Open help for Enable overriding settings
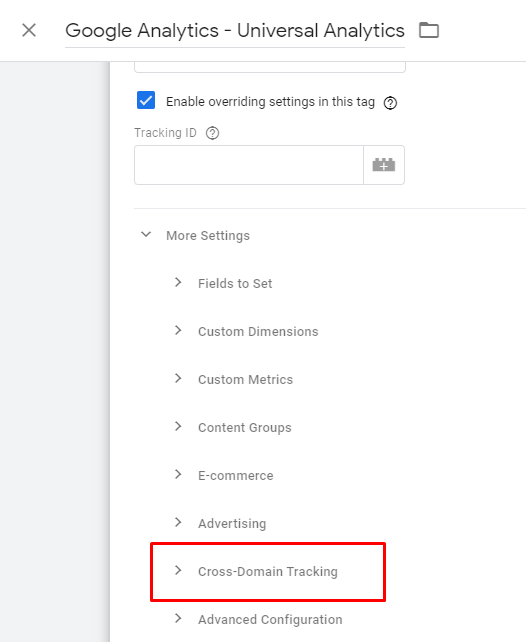The image size is (526, 642). (390, 103)
